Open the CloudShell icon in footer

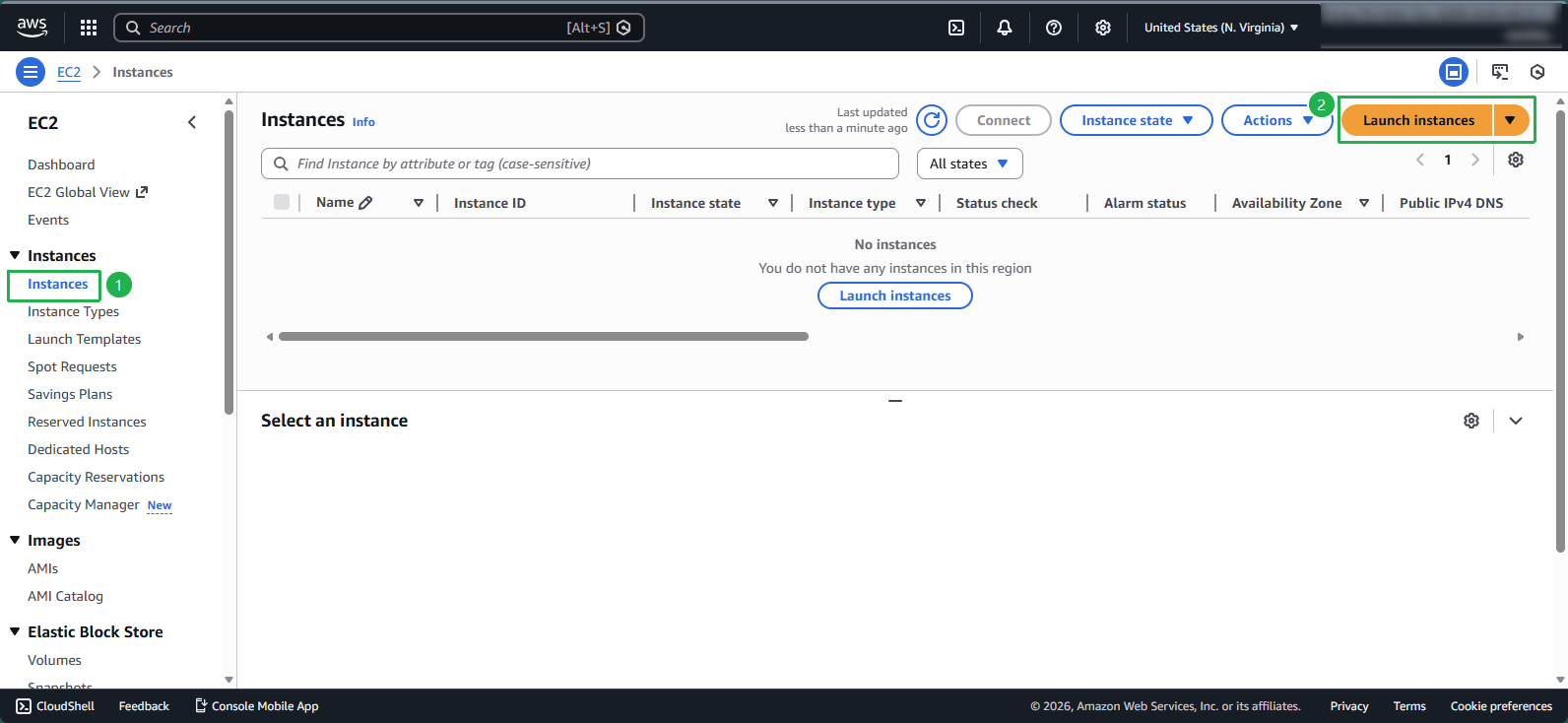(24, 706)
